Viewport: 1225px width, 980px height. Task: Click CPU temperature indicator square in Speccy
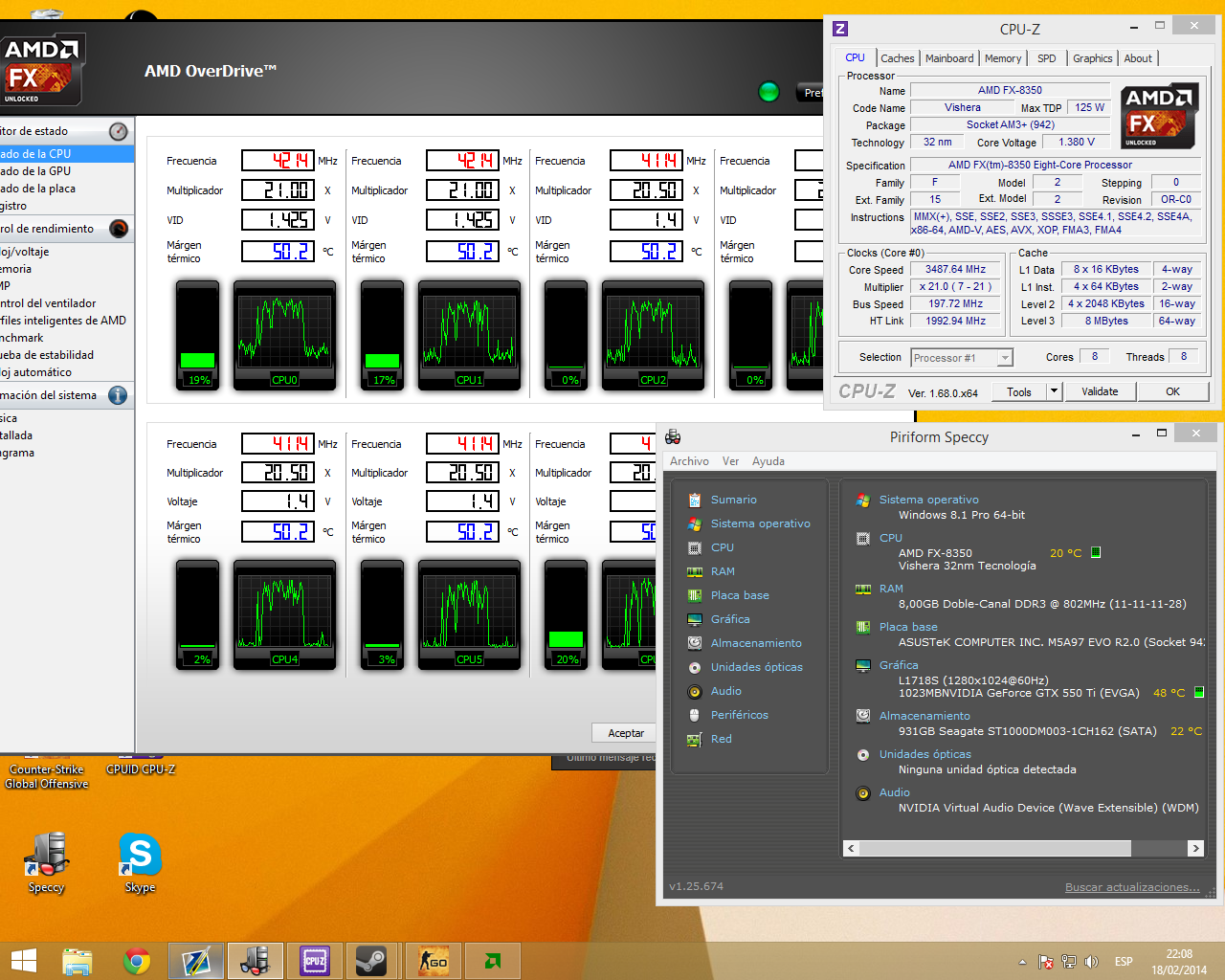[x=1096, y=552]
